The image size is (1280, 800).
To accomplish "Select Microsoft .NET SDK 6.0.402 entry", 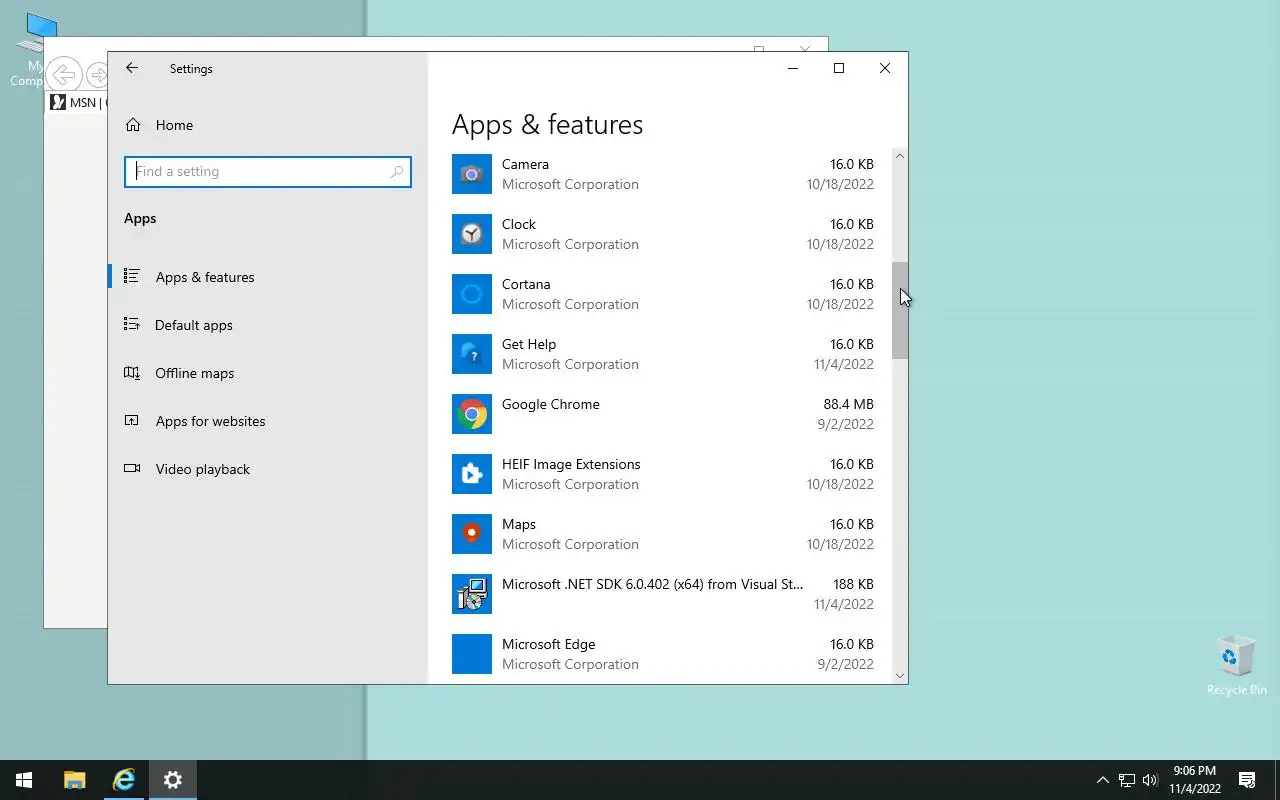I will (x=652, y=584).
